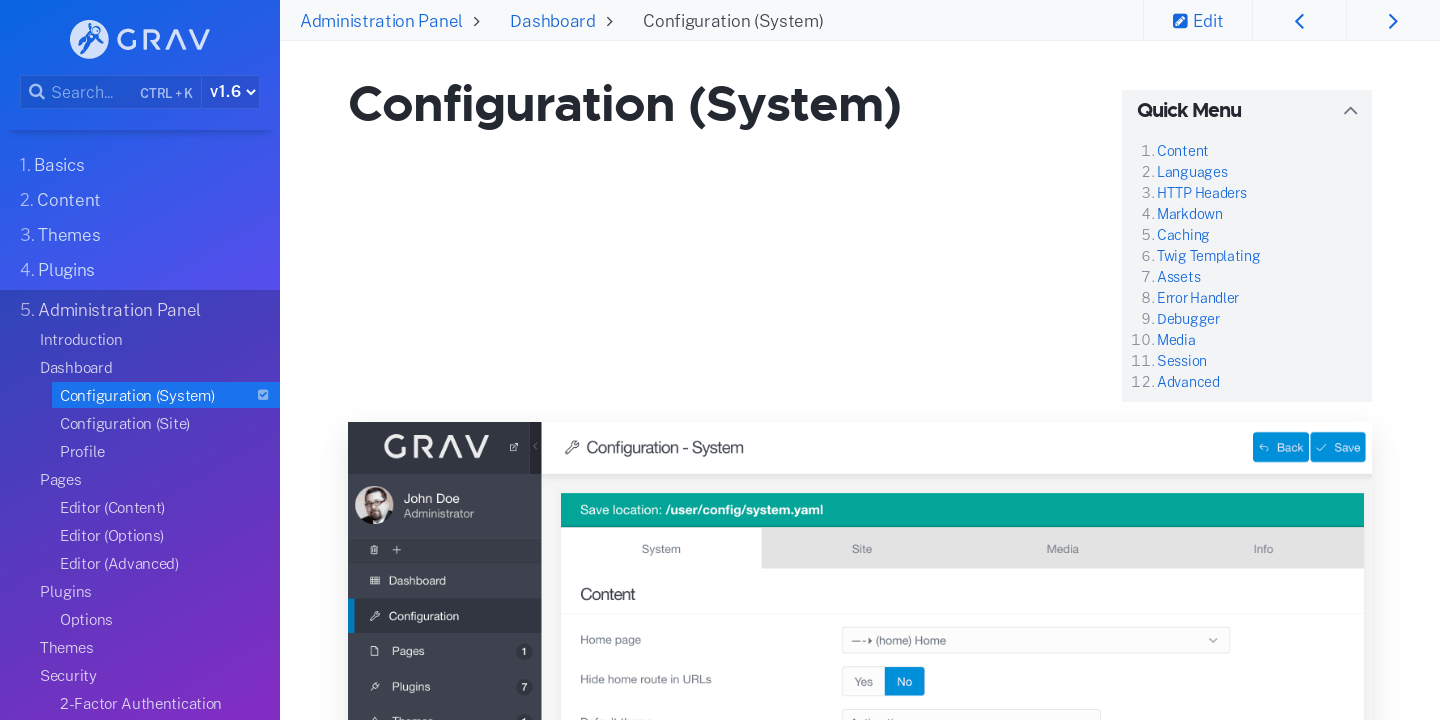Image resolution: width=1440 pixels, height=720 pixels.
Task: Jump to Languages section
Action: (1192, 172)
